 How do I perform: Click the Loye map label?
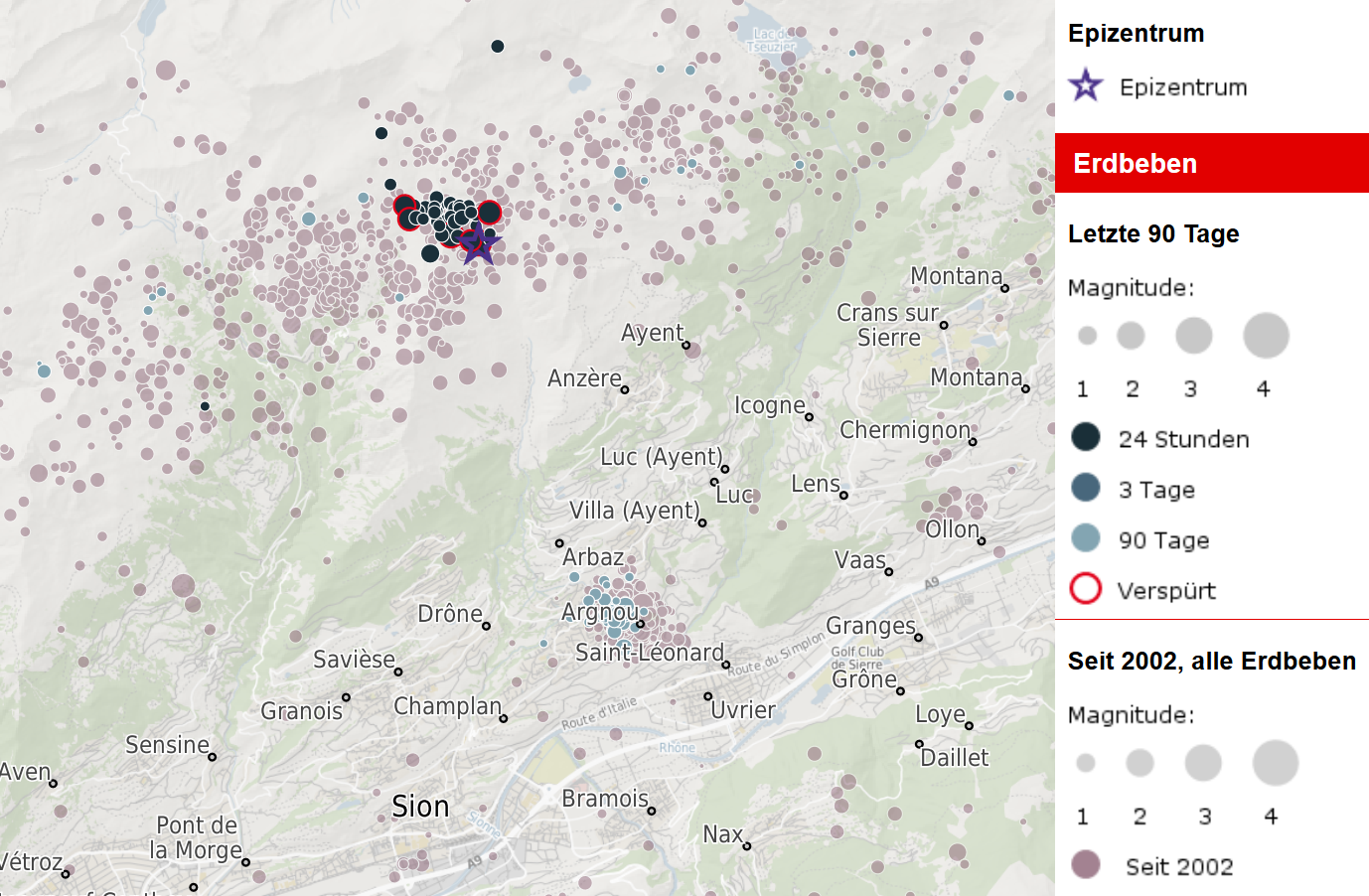pos(941,715)
